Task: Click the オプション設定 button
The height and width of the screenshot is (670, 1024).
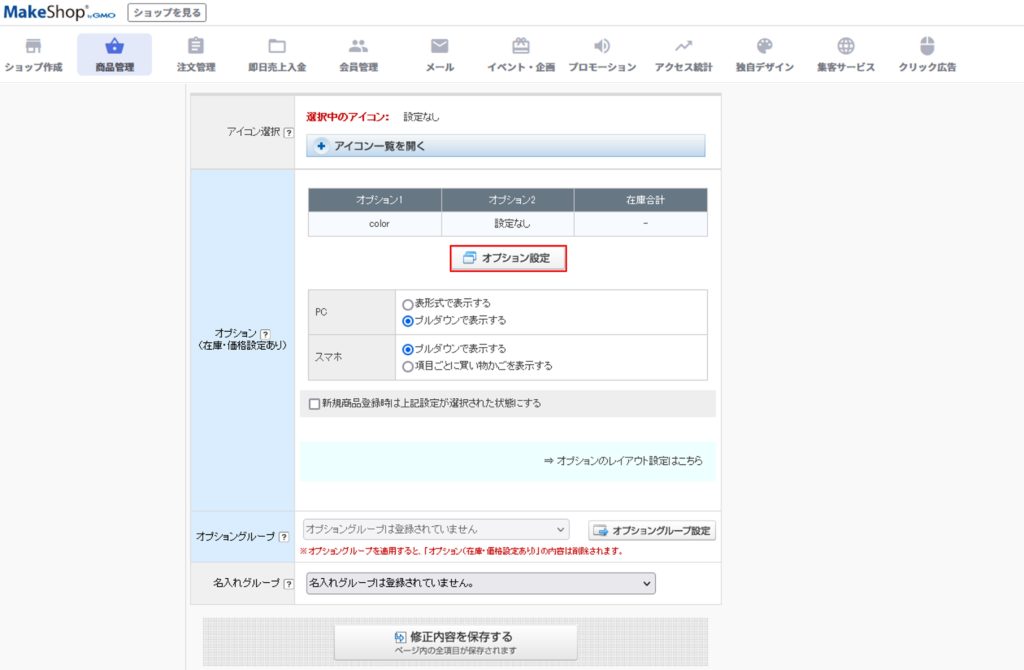Action: point(508,259)
